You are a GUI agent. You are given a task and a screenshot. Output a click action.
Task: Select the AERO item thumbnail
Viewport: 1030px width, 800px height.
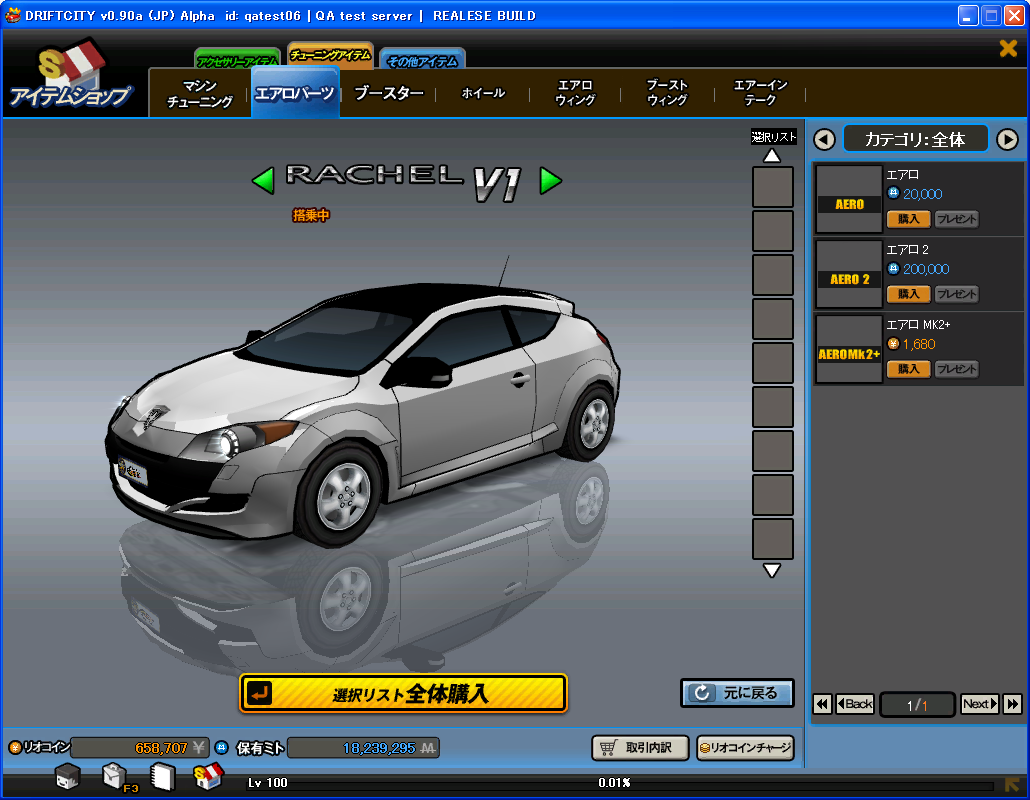pos(849,199)
